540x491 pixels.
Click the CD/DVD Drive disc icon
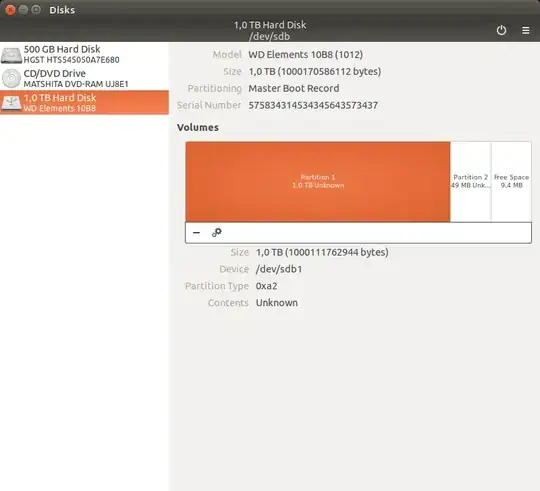(11, 79)
